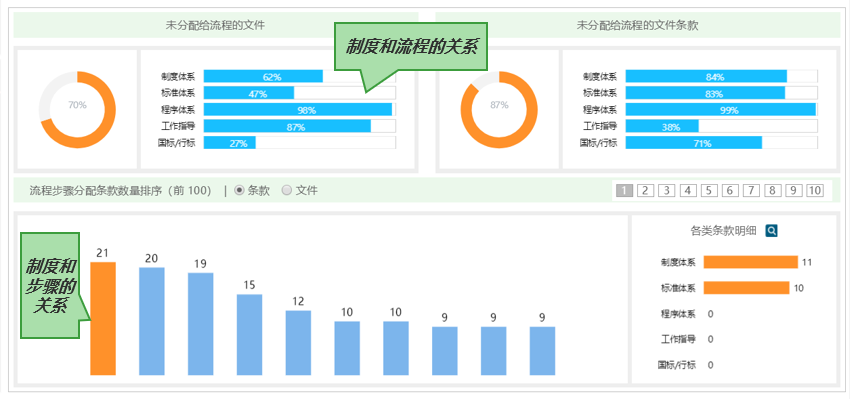Viewport: 850px width, 399px height.
Task: Click the 未分配给流程的文件 header
Action: coord(216,25)
